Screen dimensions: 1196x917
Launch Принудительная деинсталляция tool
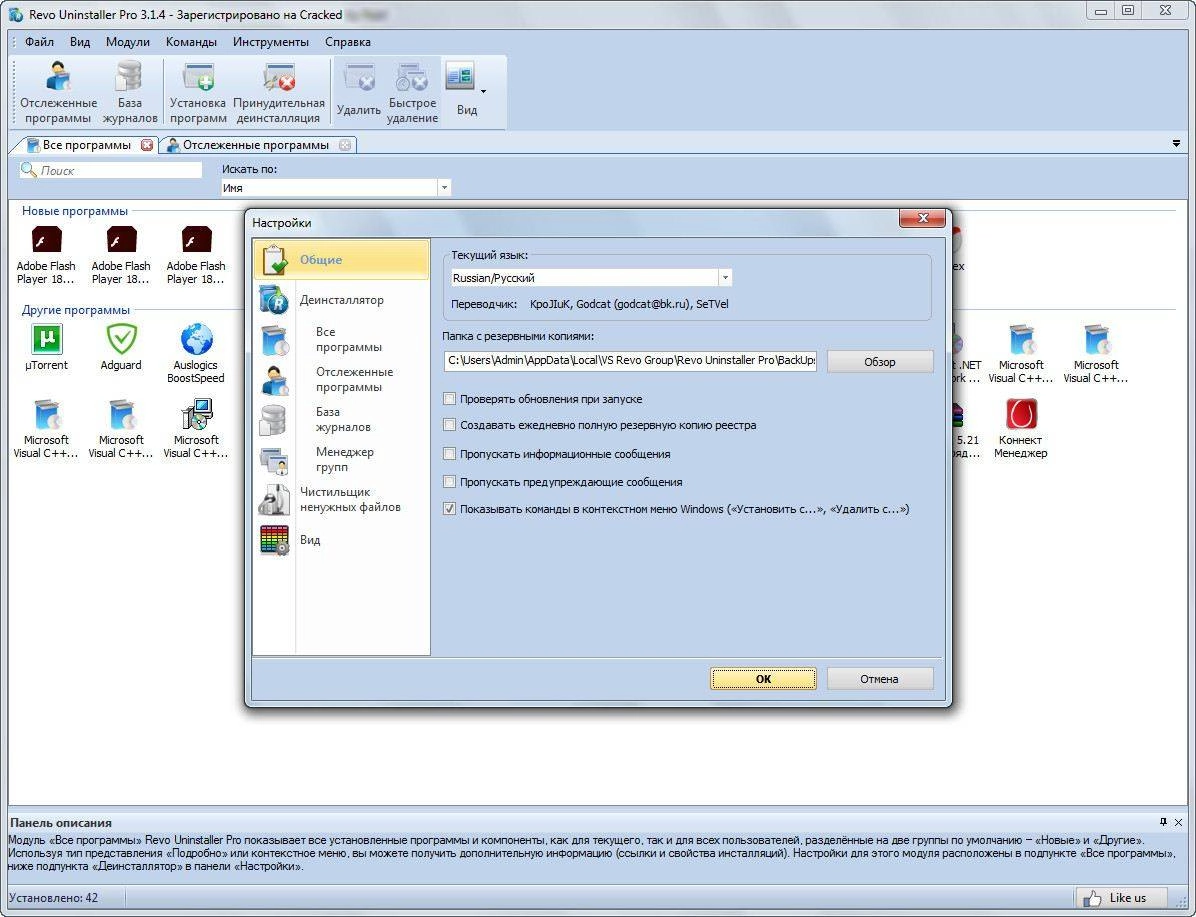[278, 92]
